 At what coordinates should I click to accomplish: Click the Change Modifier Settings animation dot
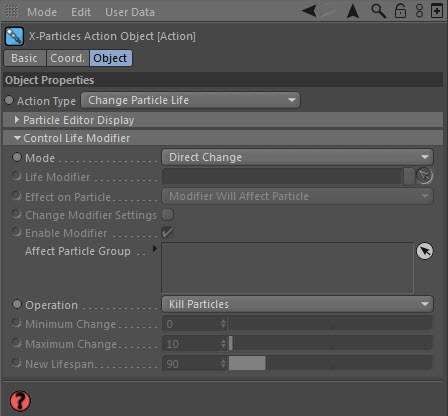pos(16,214)
